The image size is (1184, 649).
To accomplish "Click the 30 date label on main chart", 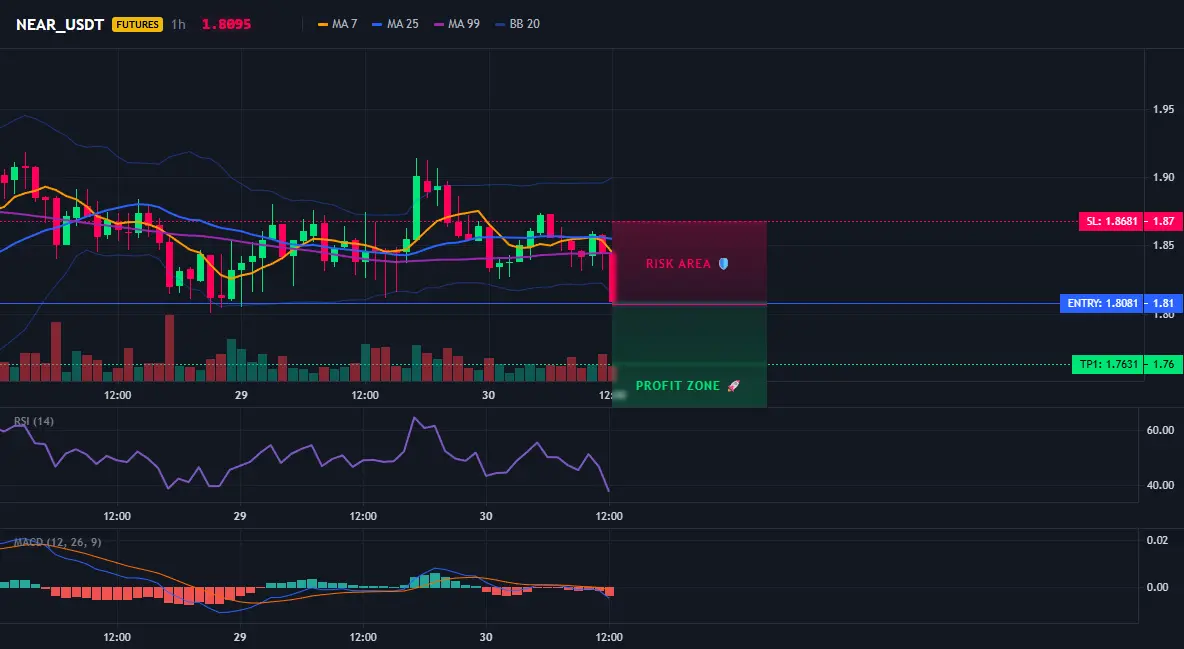I will 488,395.
